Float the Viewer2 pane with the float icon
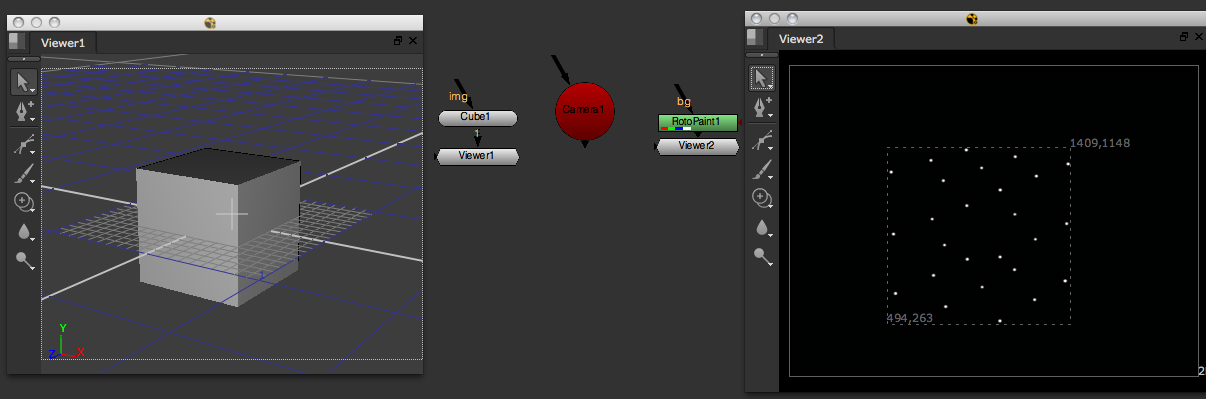This screenshot has width=1206, height=399. (1184, 37)
